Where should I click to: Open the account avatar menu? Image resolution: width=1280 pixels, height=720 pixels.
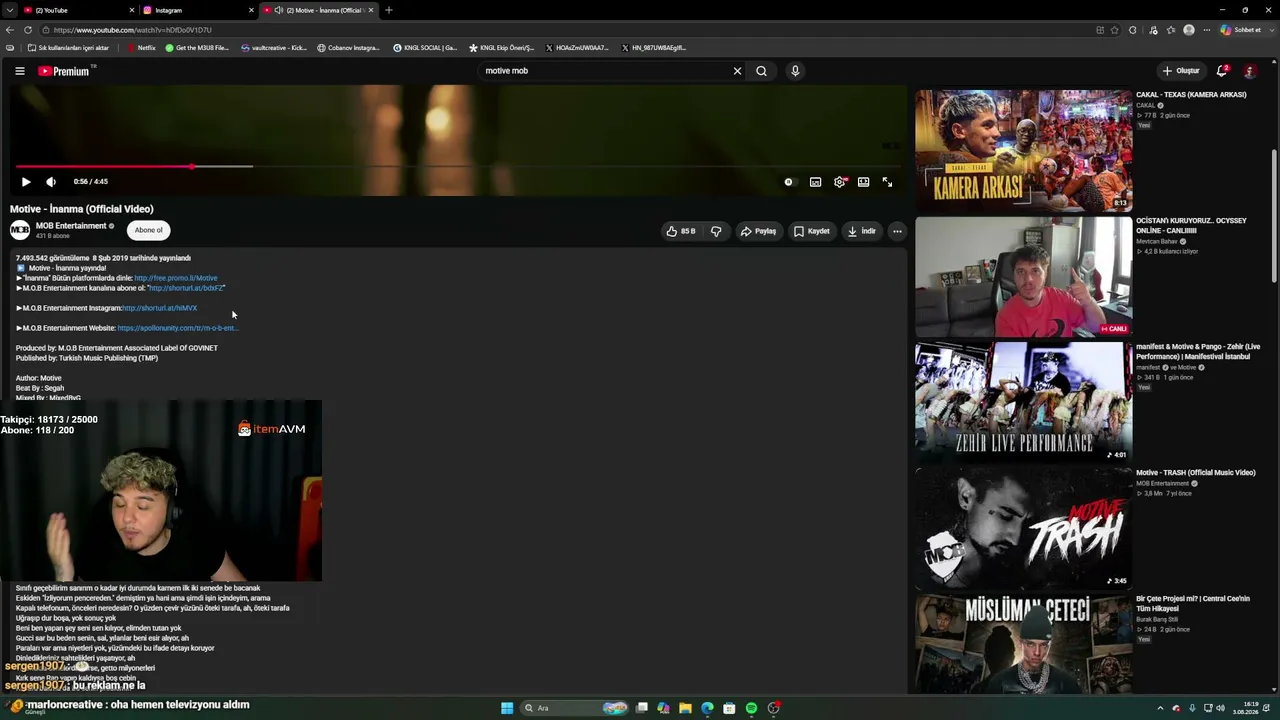(1250, 71)
